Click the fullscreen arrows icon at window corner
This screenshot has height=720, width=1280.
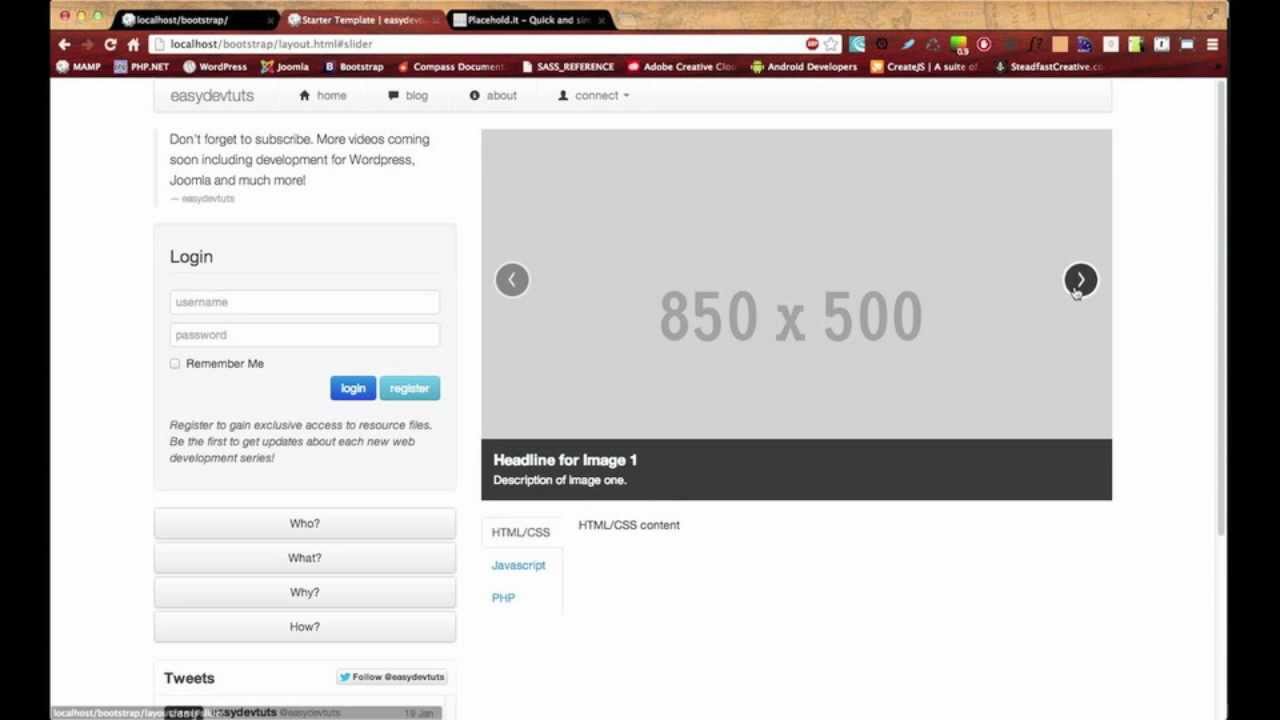pyautogui.click(x=1213, y=14)
